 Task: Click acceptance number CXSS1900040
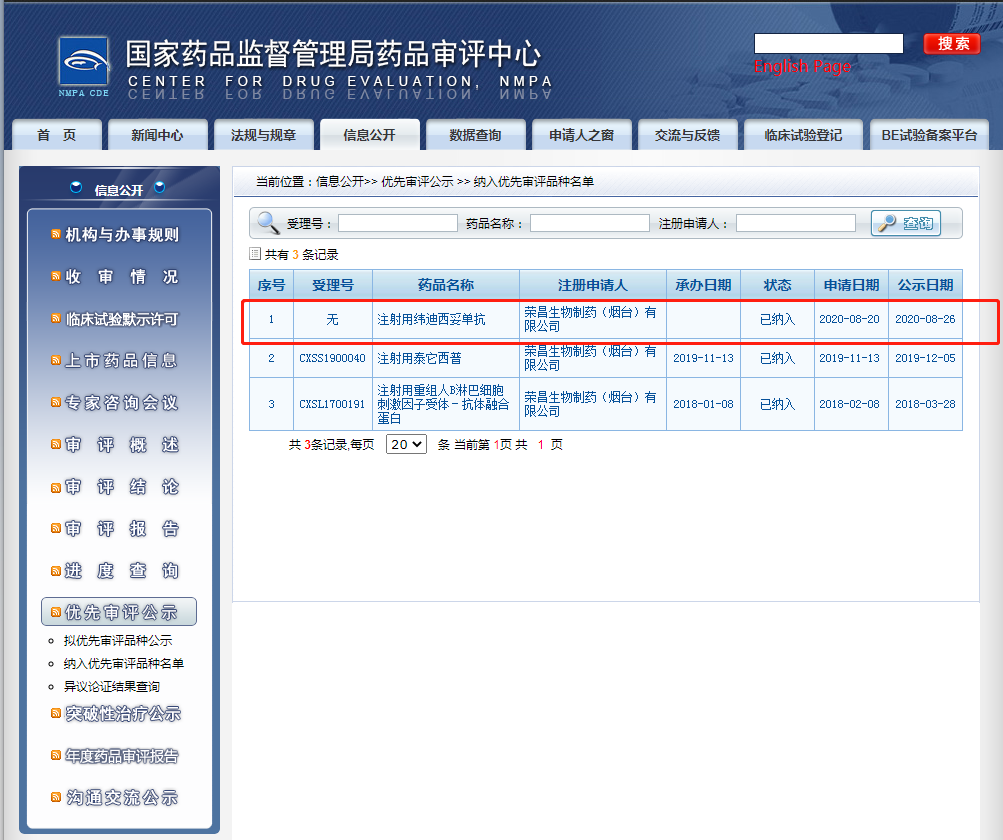[x=332, y=358]
